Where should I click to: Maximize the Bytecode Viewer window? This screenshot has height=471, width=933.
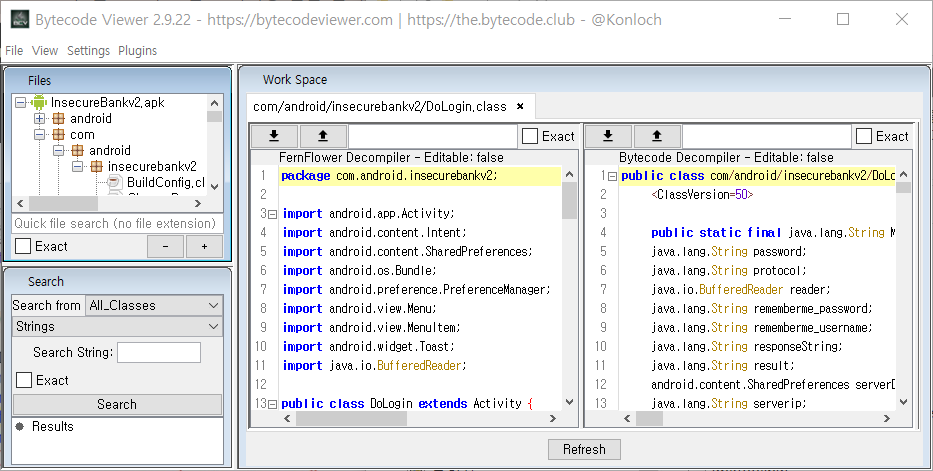843,19
